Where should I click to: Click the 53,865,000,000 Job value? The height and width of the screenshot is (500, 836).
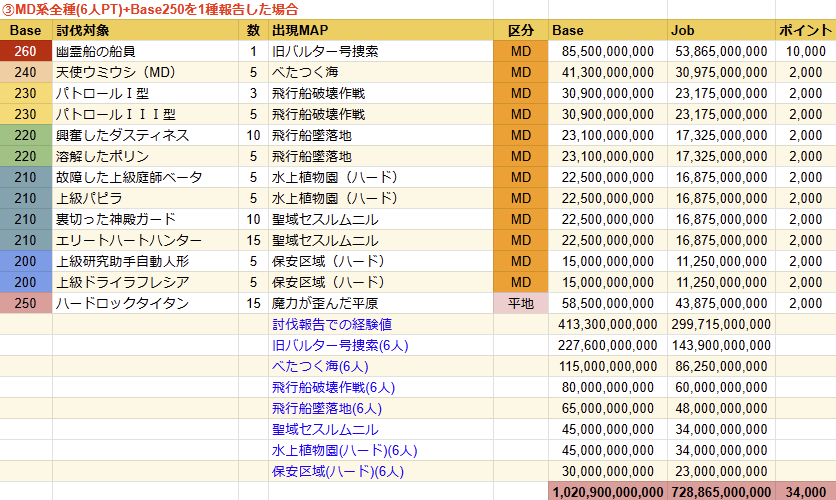[x=721, y=51]
